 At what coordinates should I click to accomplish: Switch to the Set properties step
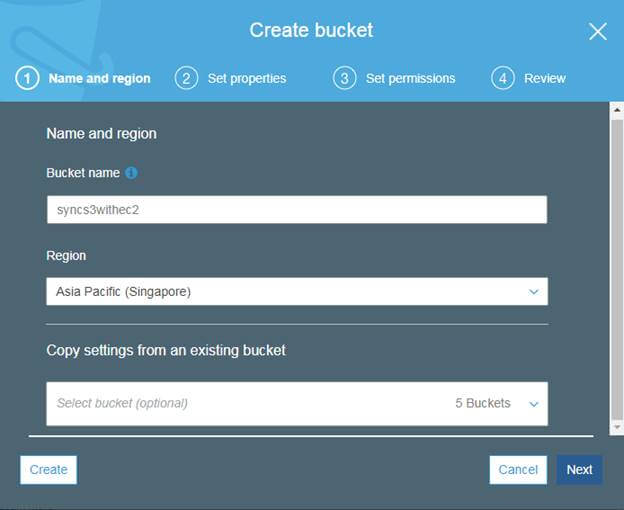(247, 78)
